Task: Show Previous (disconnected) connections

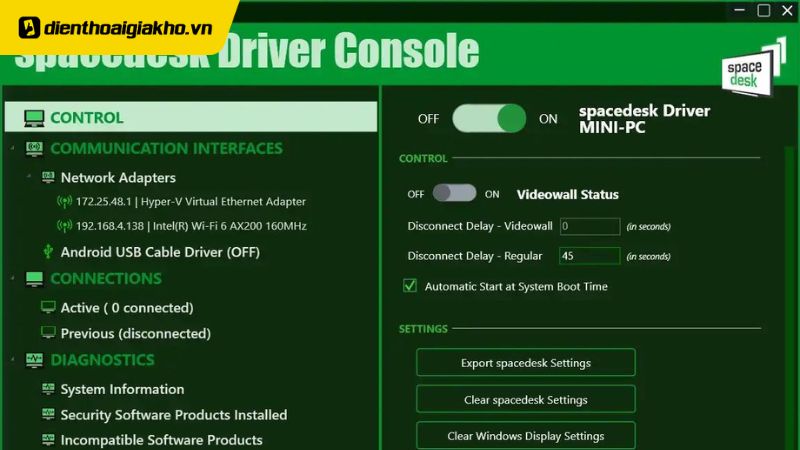Action: click(x=136, y=333)
